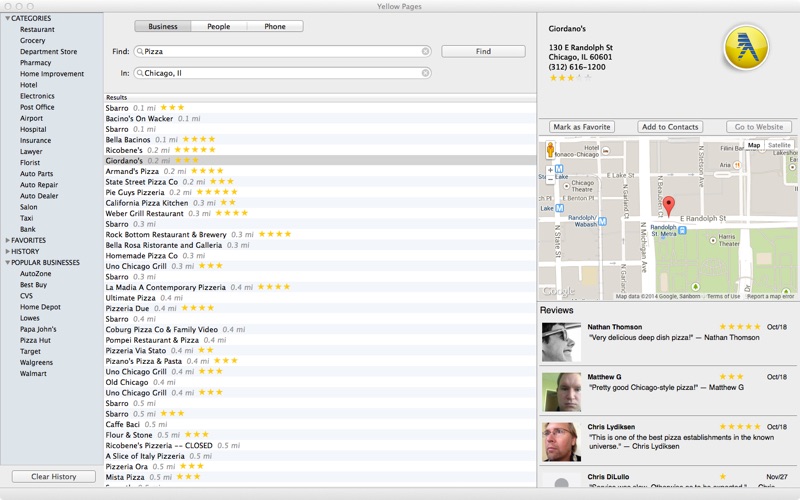Open Matthew G's reviewer photo

coord(561,392)
